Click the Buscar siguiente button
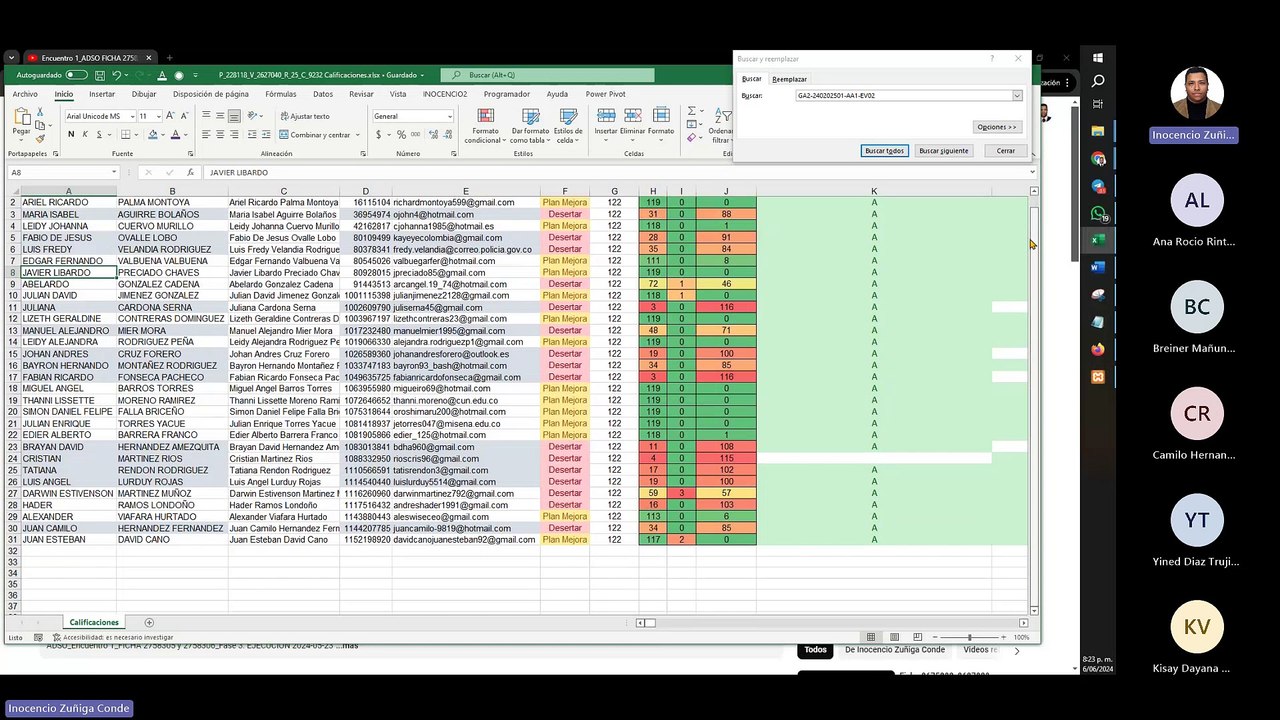1280x720 pixels. click(x=944, y=151)
